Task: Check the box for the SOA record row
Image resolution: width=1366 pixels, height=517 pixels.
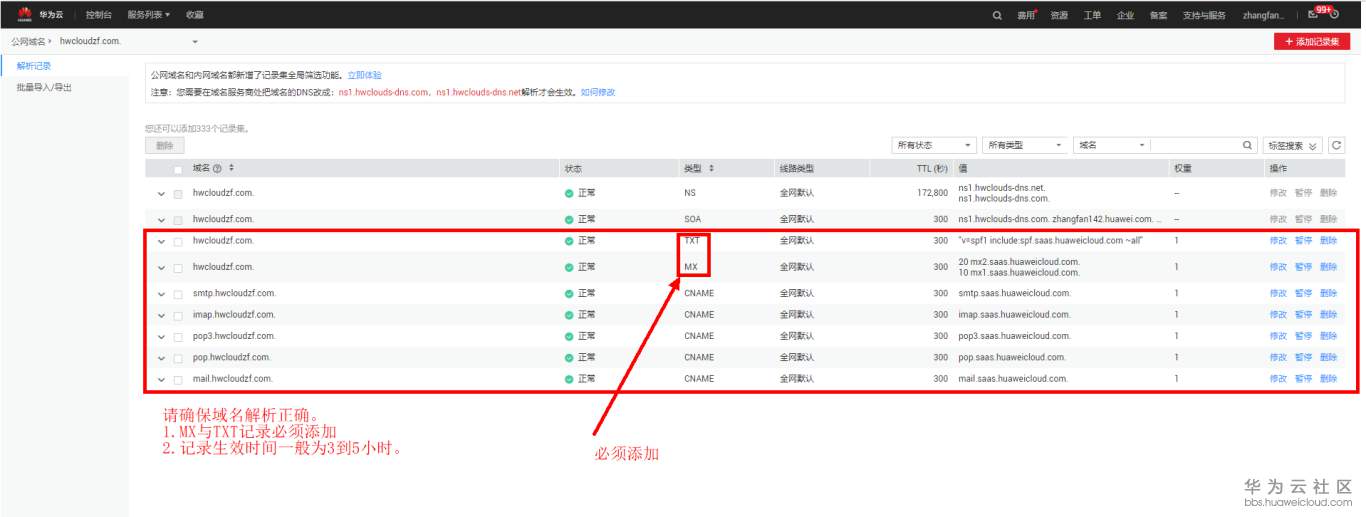Action: coord(178,219)
